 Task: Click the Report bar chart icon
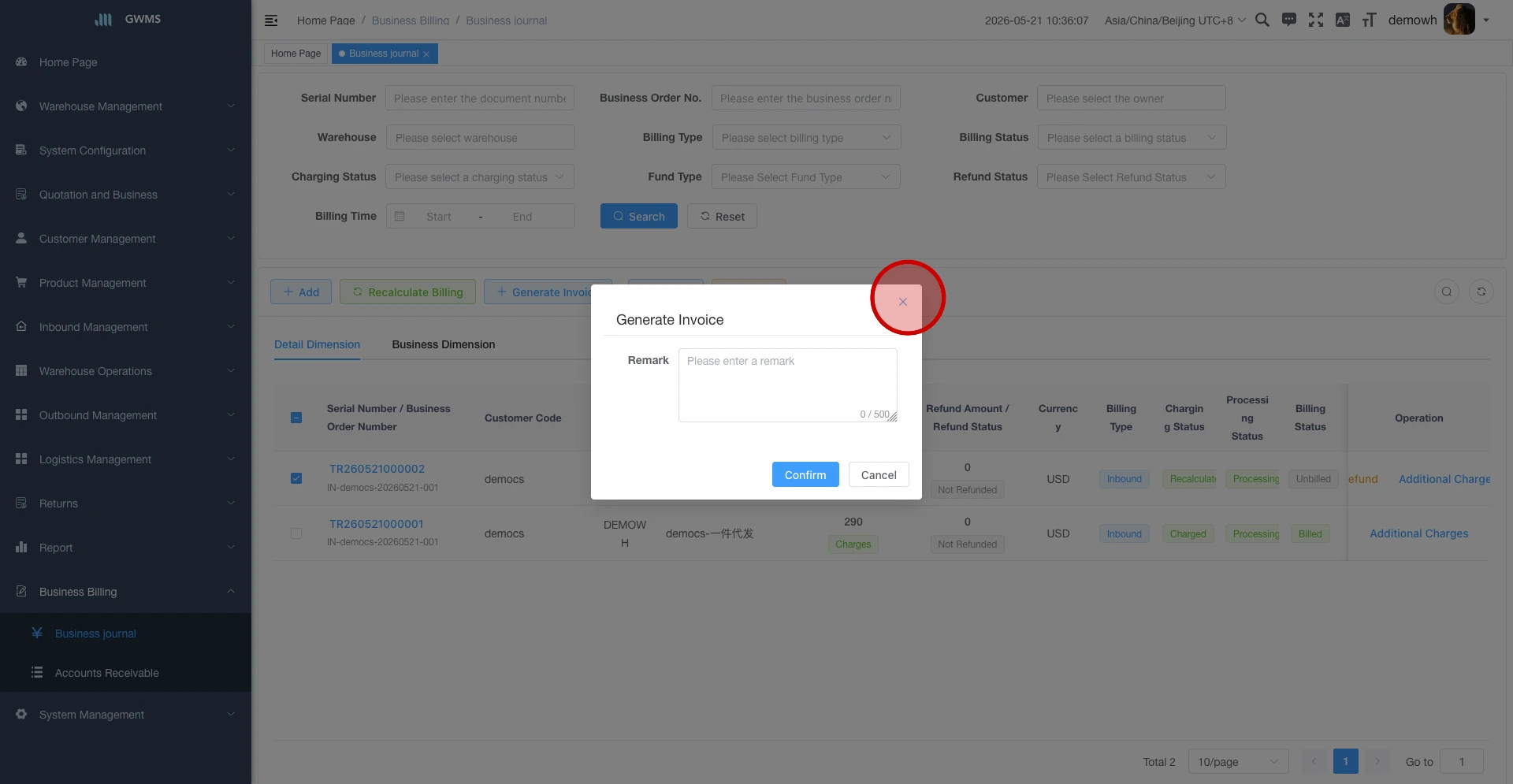(21, 547)
